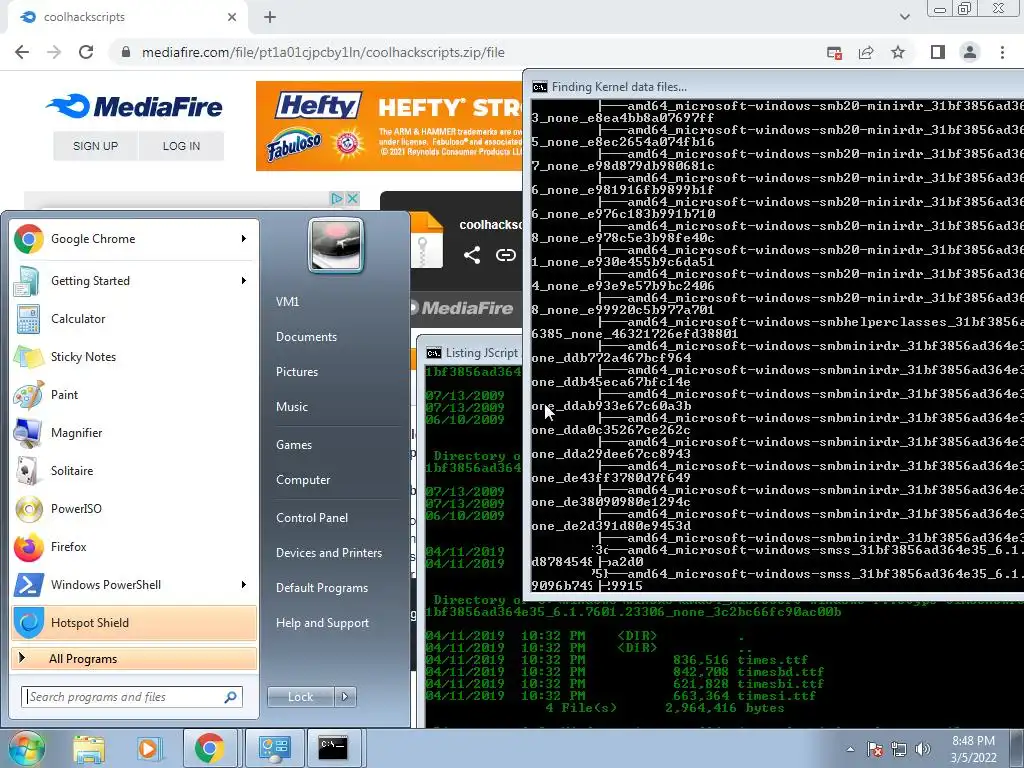Launch PowerISO

(134, 509)
